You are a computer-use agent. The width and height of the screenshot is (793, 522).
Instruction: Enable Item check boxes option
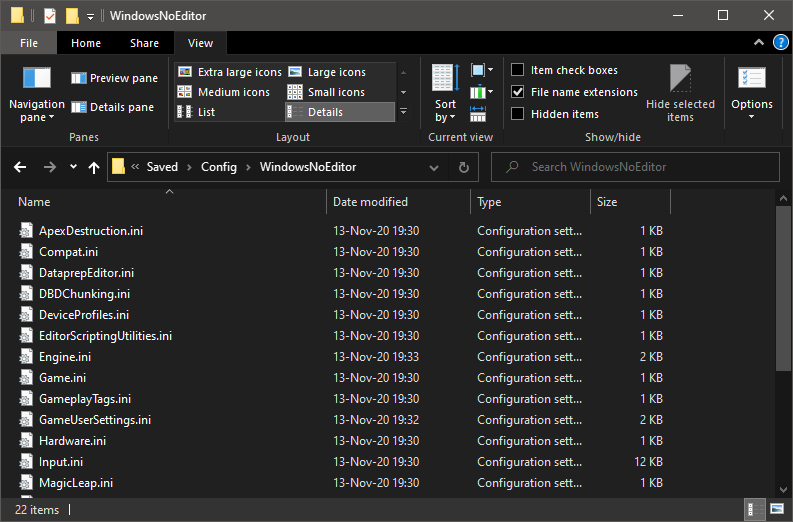tap(518, 70)
